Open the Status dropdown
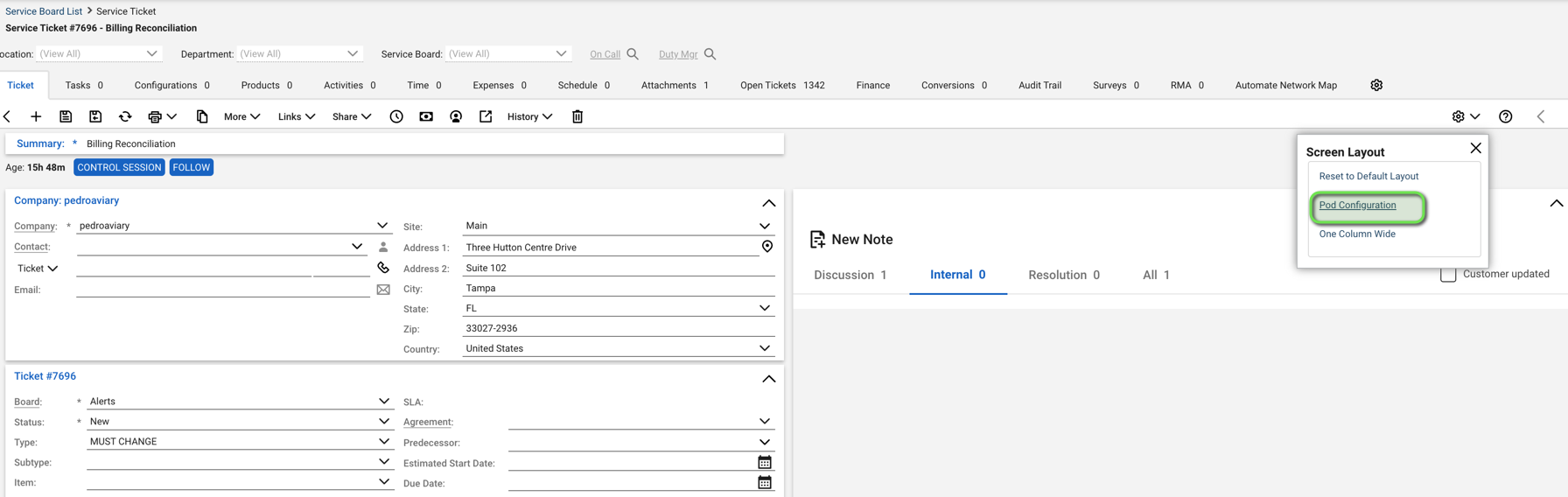 pyautogui.click(x=383, y=421)
